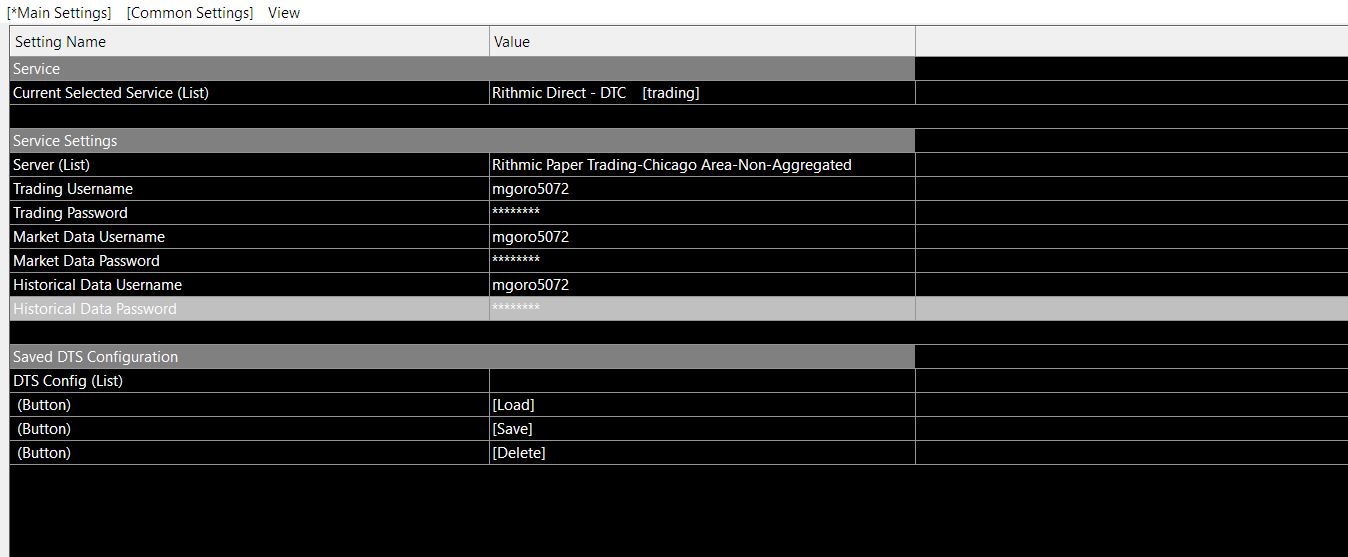
Task: Click the Value column header
Action: pos(702,42)
